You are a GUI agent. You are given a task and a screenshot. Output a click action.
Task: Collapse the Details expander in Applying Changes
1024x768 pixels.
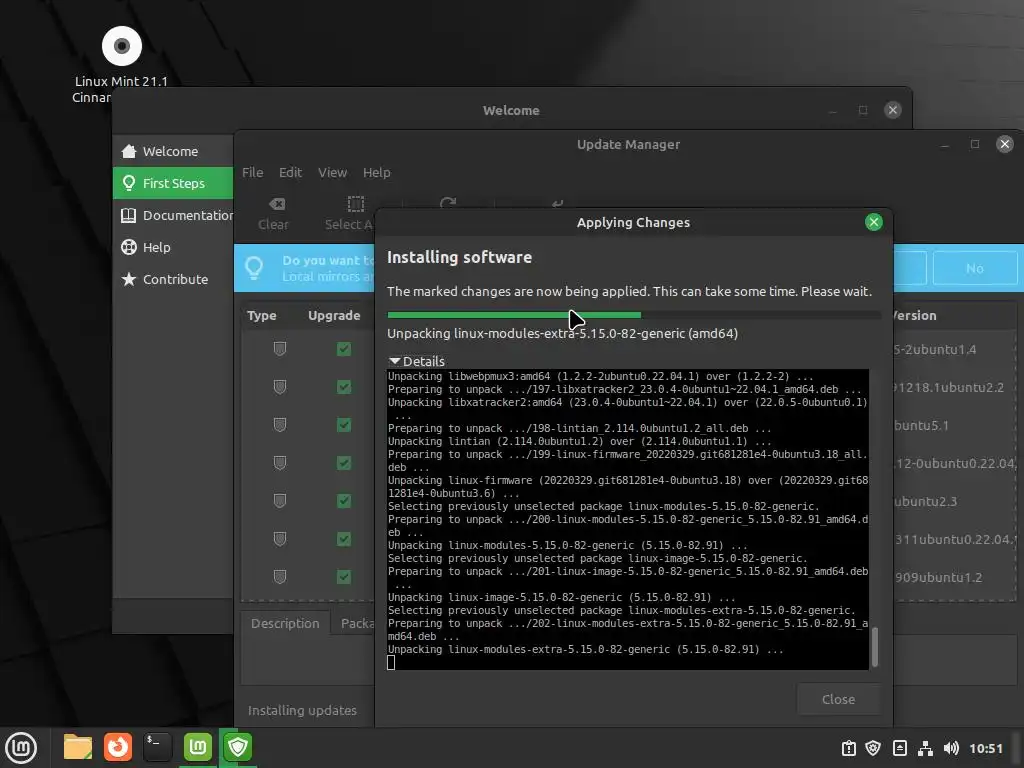(x=417, y=361)
